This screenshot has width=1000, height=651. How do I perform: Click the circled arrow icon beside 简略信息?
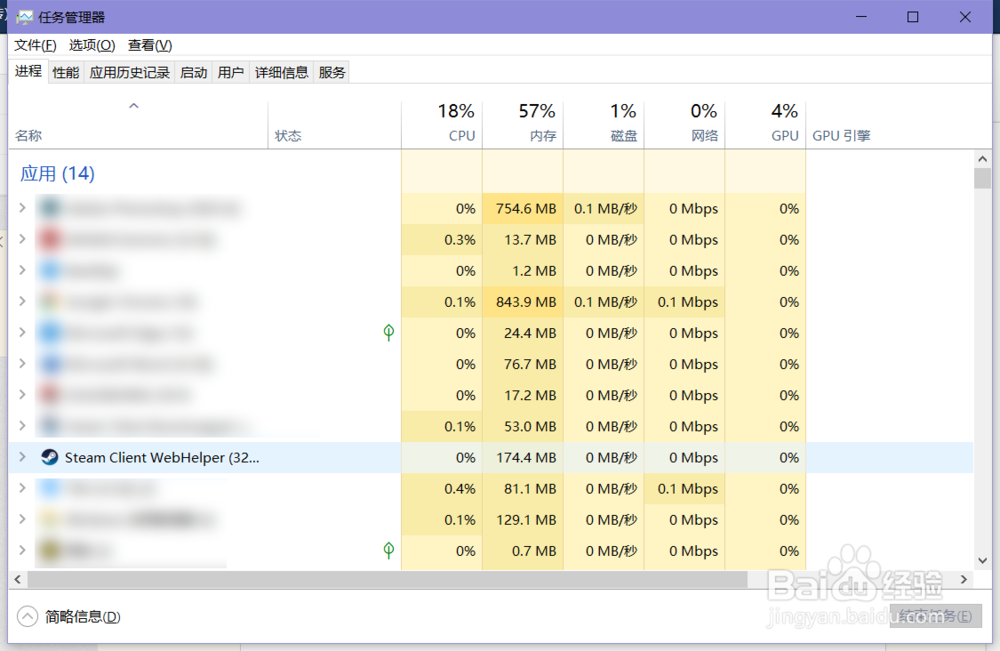pos(27,617)
